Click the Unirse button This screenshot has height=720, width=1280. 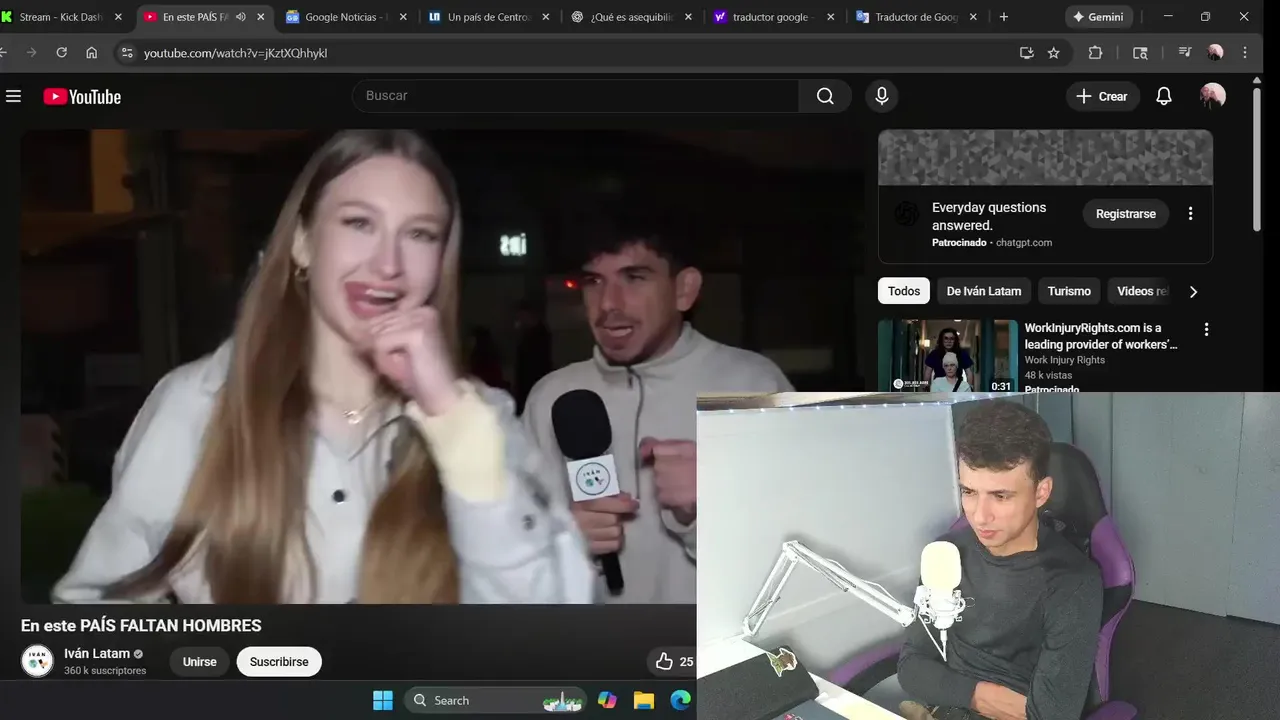click(x=199, y=662)
